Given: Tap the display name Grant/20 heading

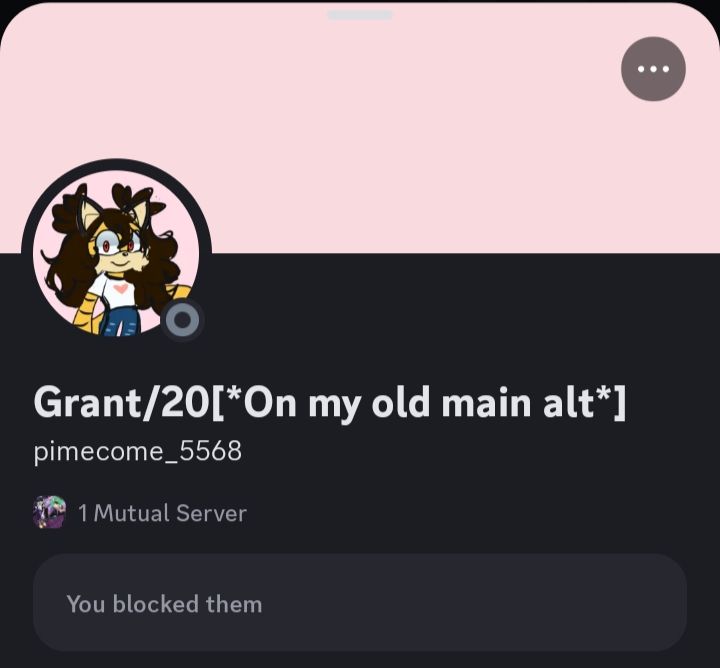Looking at the screenshot, I should coord(330,403).
